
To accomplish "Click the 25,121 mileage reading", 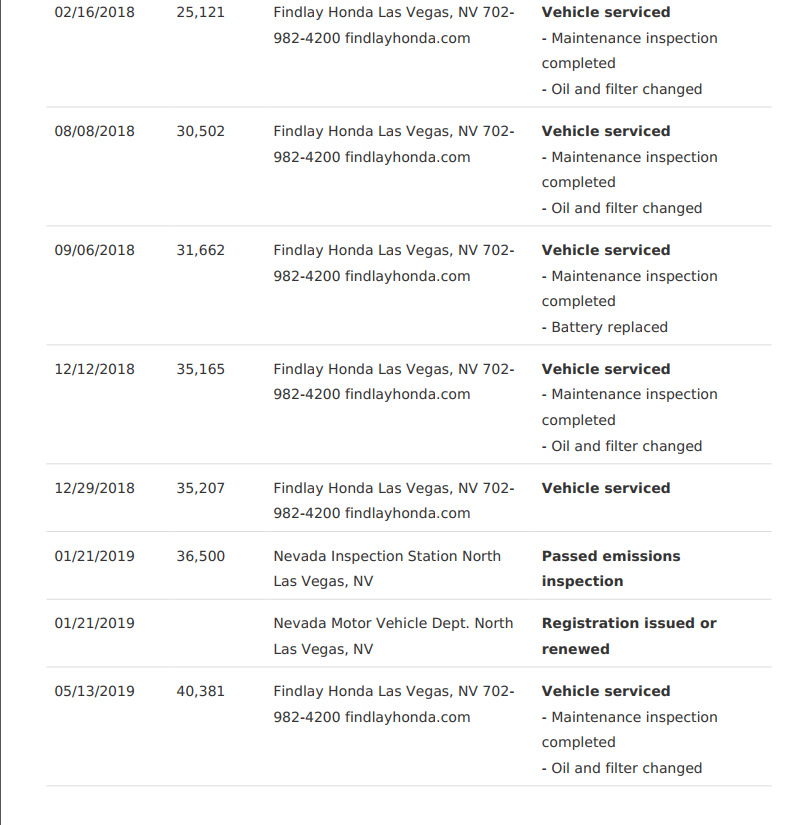I will pos(200,13).
